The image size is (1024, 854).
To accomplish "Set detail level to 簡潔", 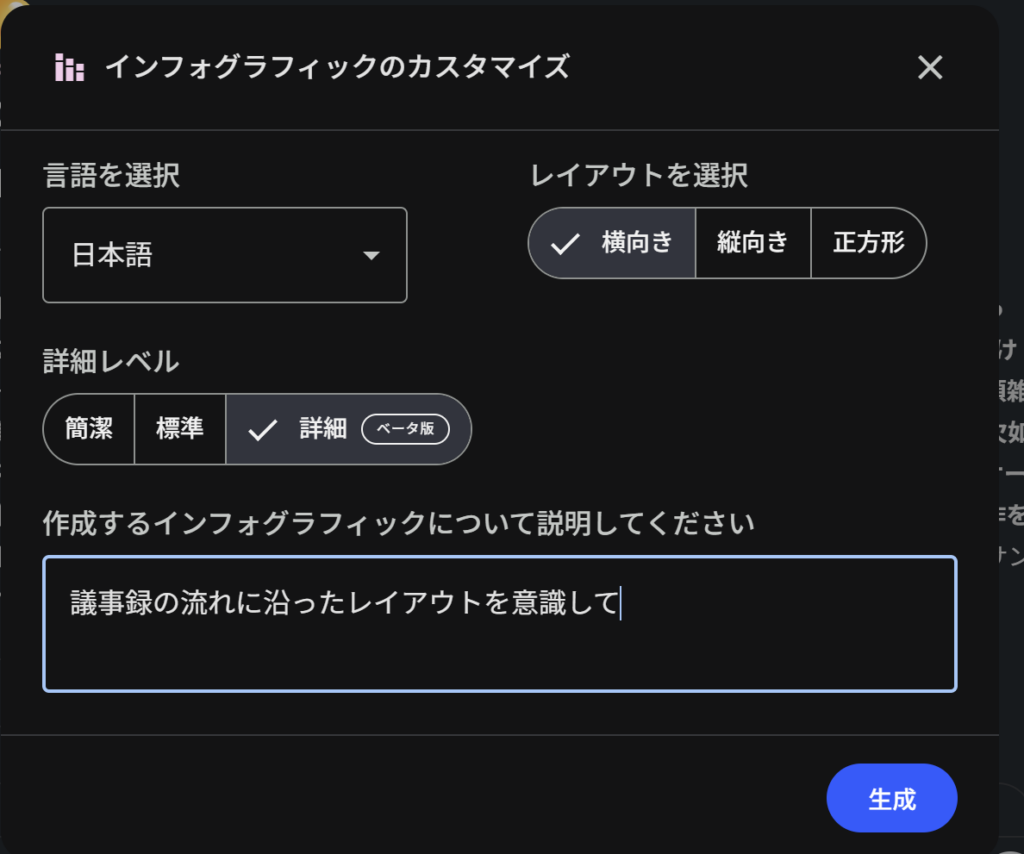I will click(x=89, y=429).
